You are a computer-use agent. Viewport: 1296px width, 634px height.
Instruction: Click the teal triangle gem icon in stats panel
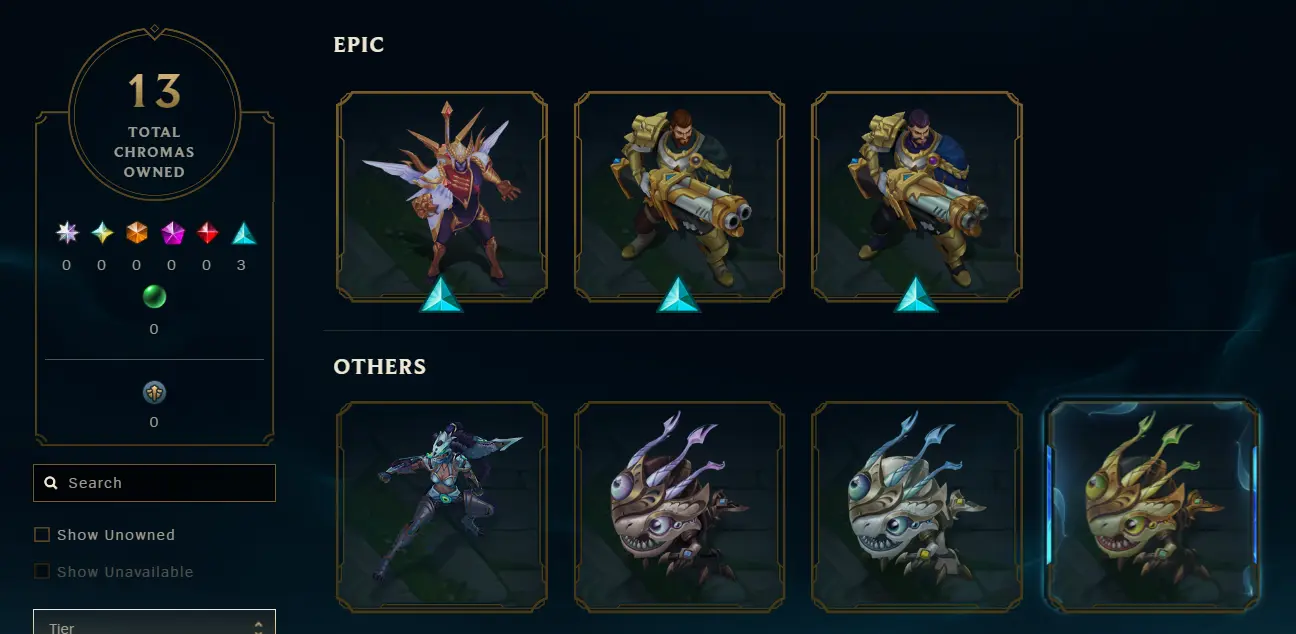244,233
